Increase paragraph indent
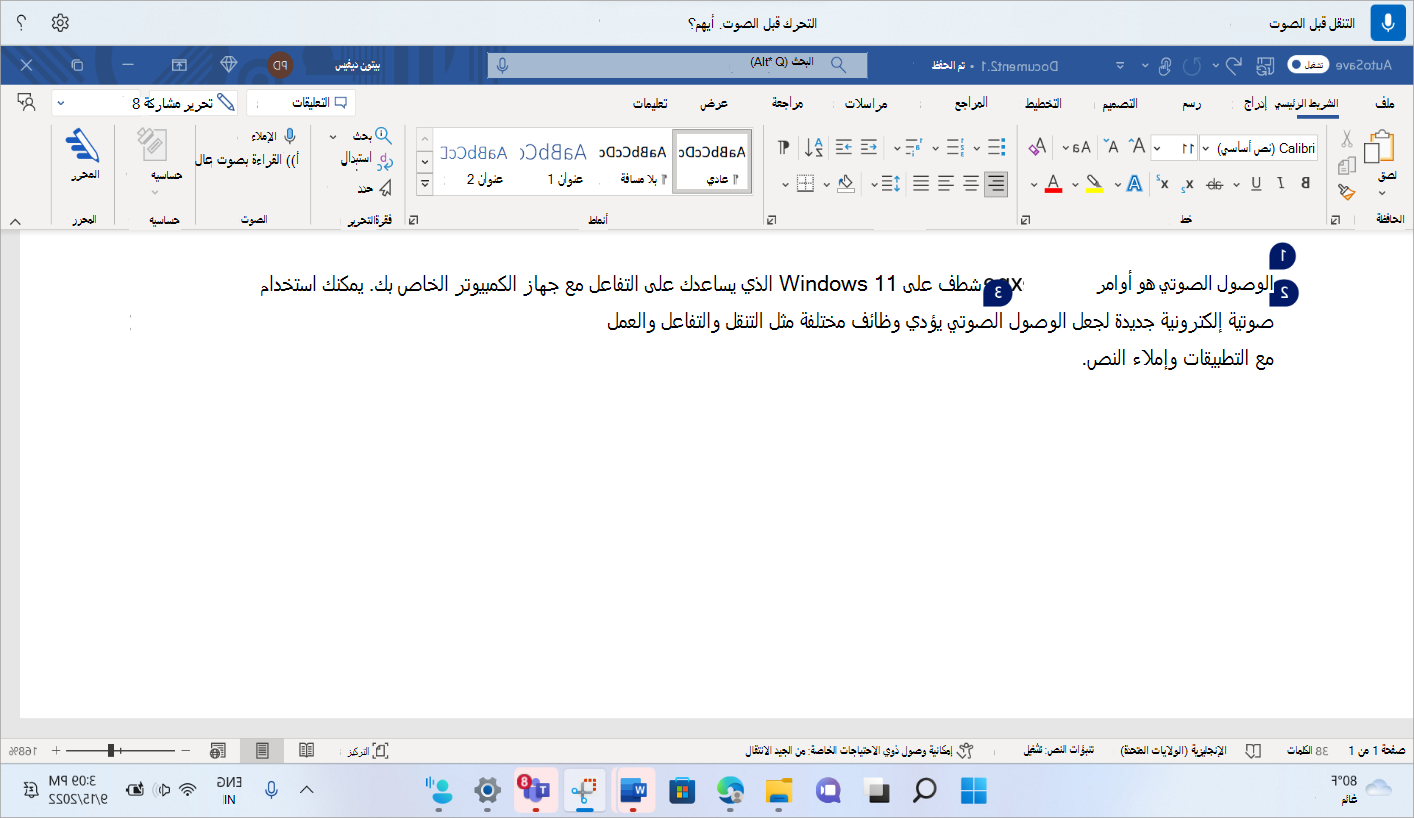The width and height of the screenshot is (1414, 818). coord(843,147)
